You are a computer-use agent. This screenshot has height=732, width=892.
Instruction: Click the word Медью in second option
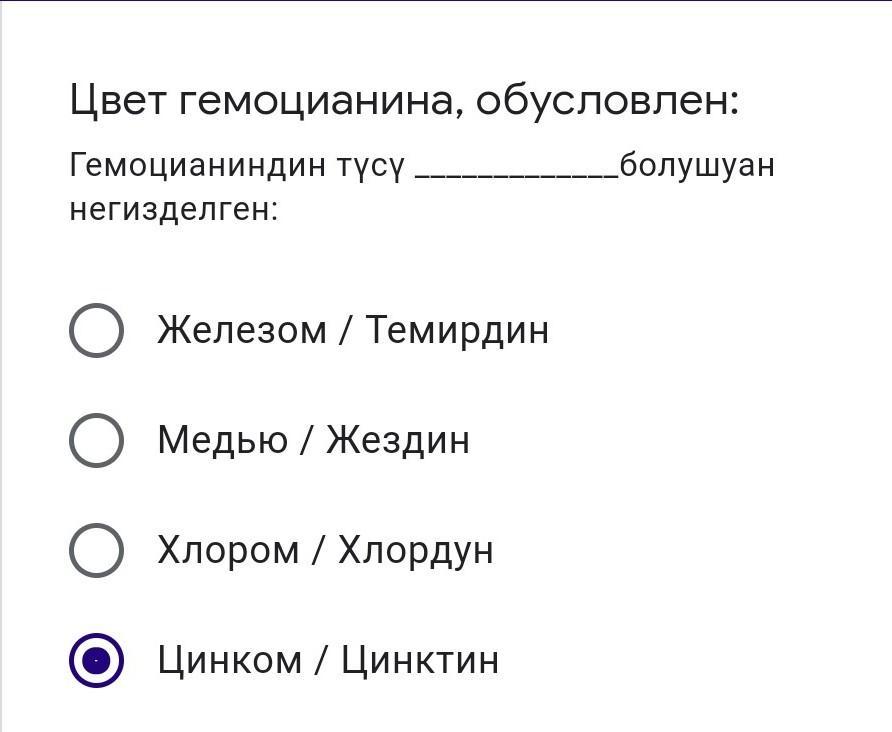(x=222, y=440)
